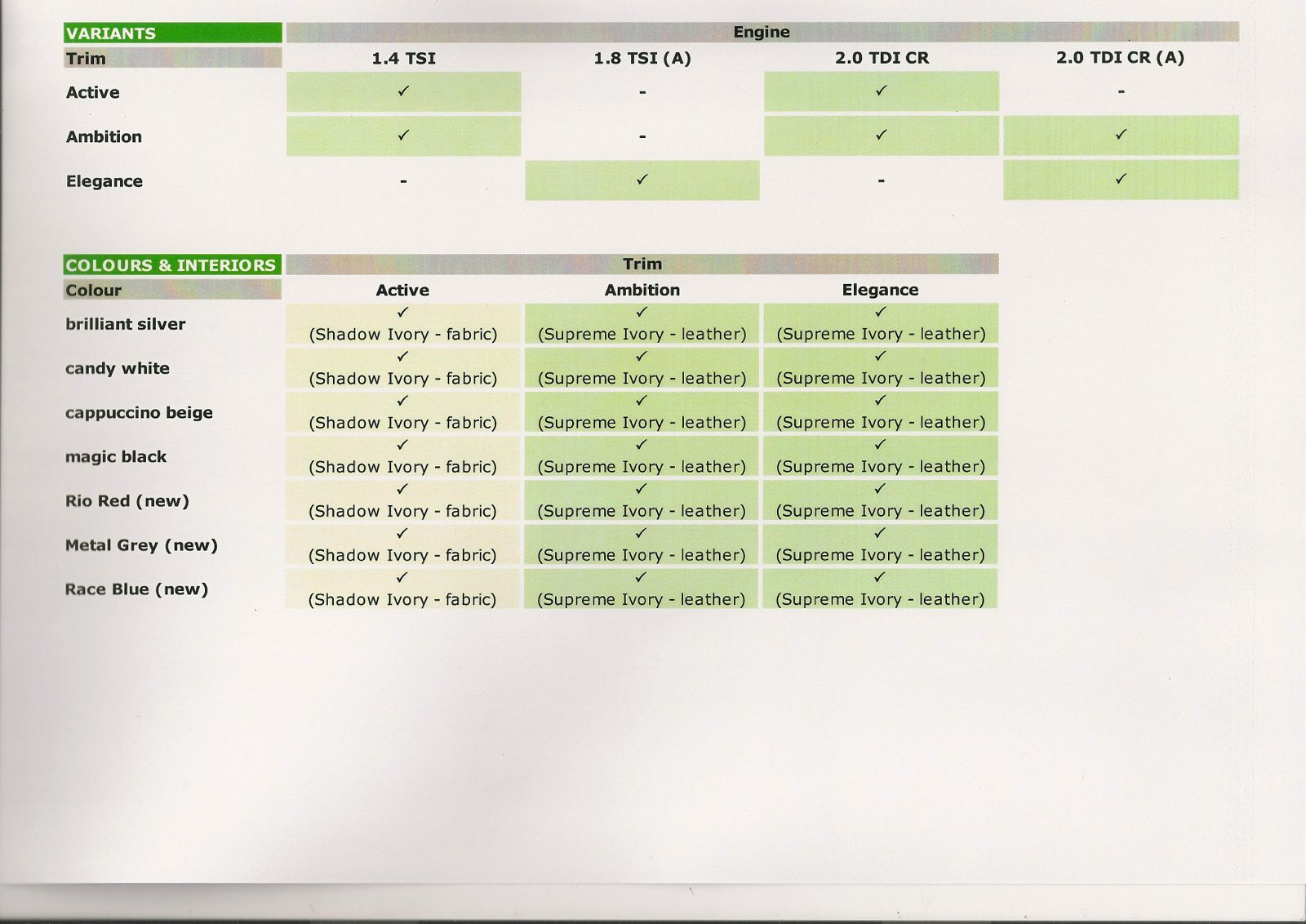
Task: Click the dash for Elegance 1.4 TSI
Action: (403, 181)
